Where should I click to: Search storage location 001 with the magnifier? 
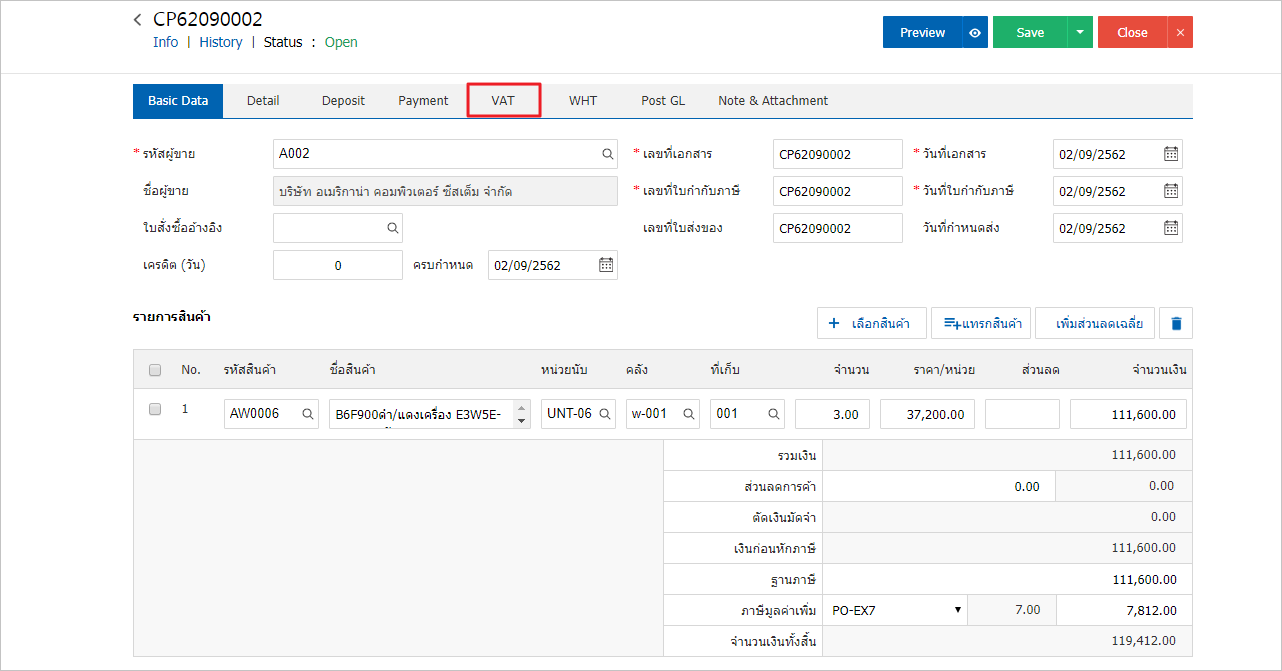[774, 414]
